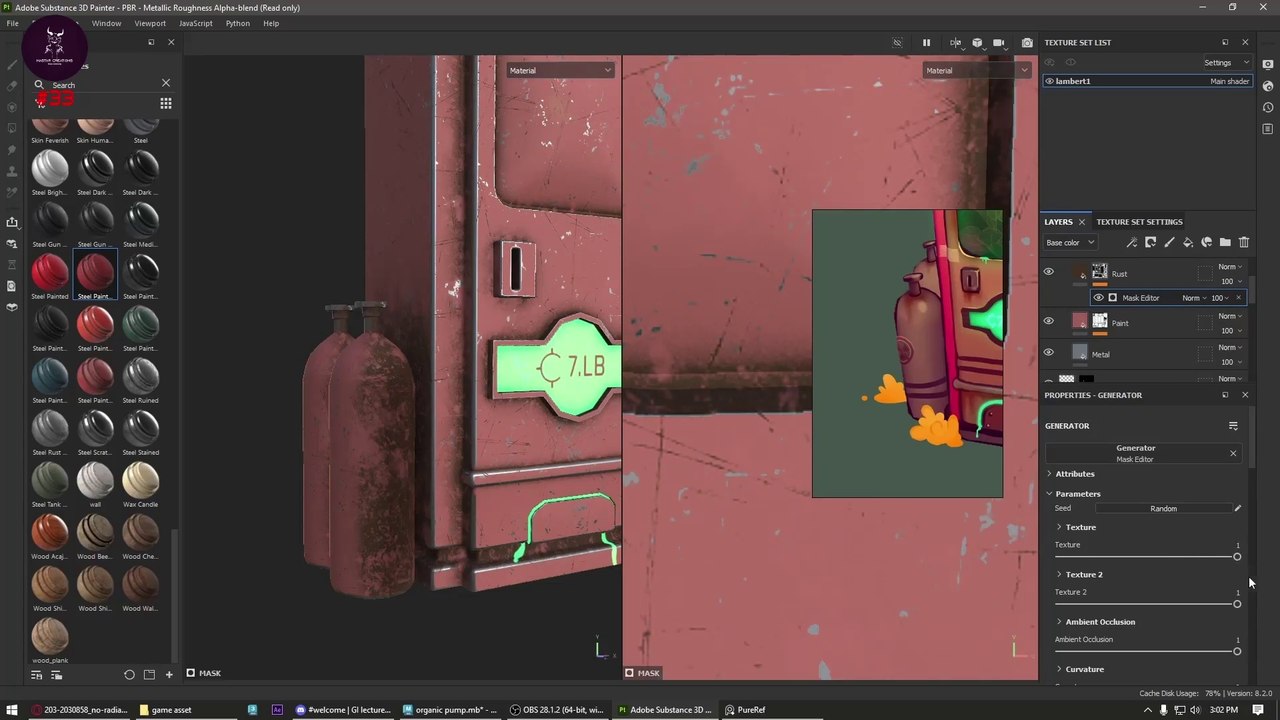The height and width of the screenshot is (720, 1280).
Task: Click the generator options menu icon
Action: (x=1233, y=426)
